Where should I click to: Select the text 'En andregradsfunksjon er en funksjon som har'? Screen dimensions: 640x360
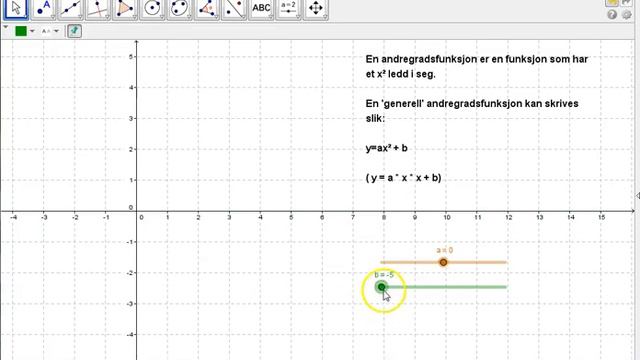(x=477, y=59)
